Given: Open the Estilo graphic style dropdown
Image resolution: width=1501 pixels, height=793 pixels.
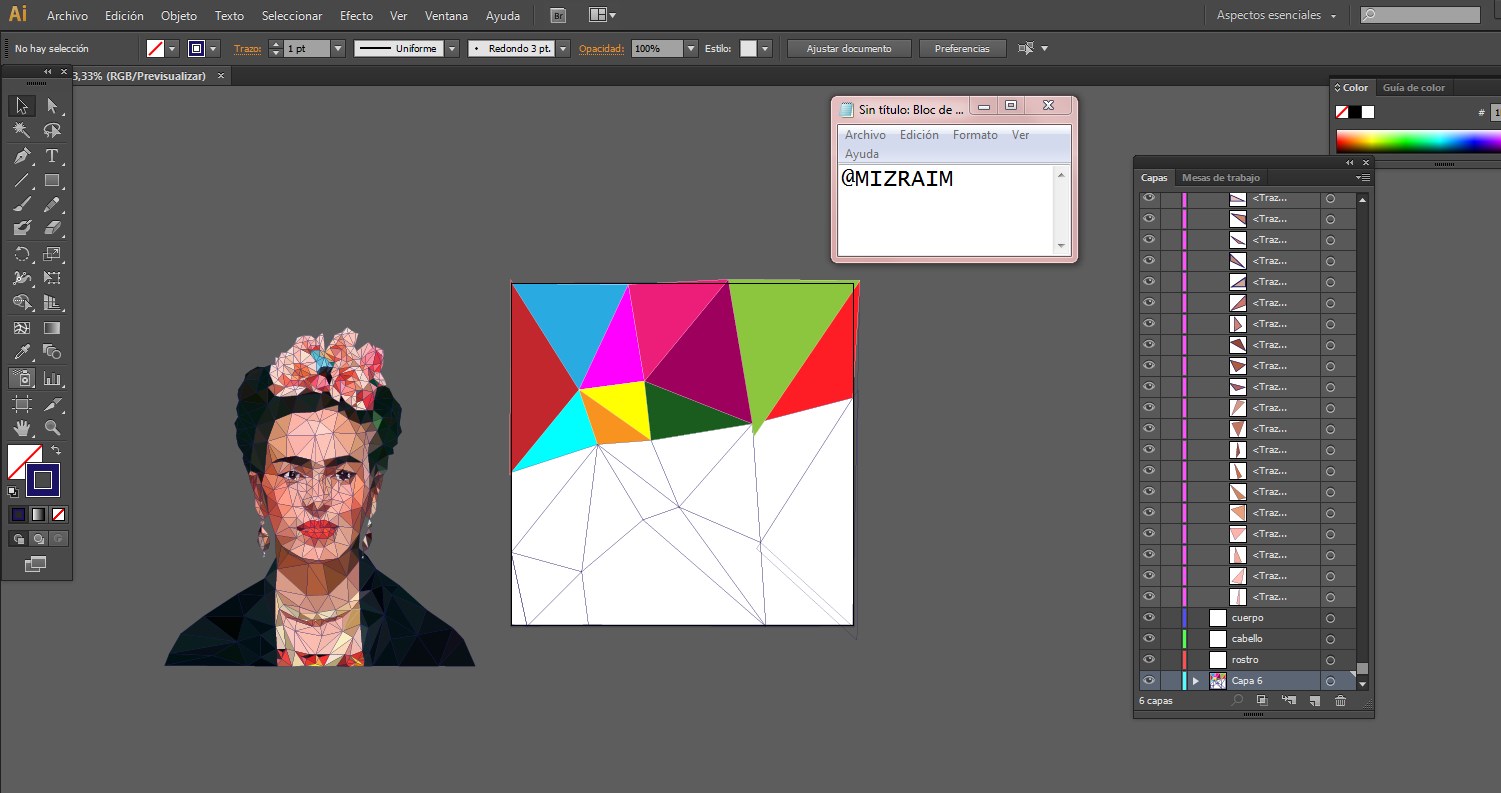Looking at the screenshot, I should pyautogui.click(x=765, y=48).
